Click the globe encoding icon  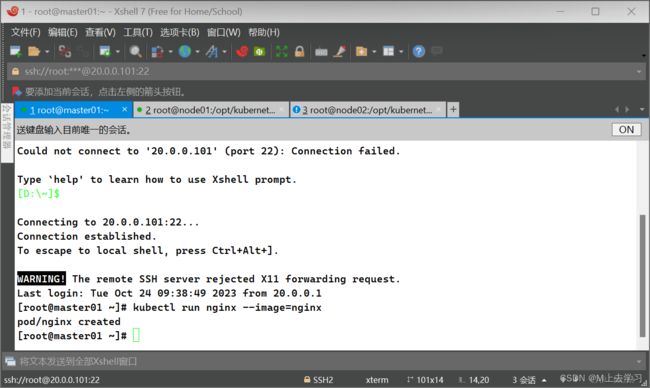coord(185,51)
